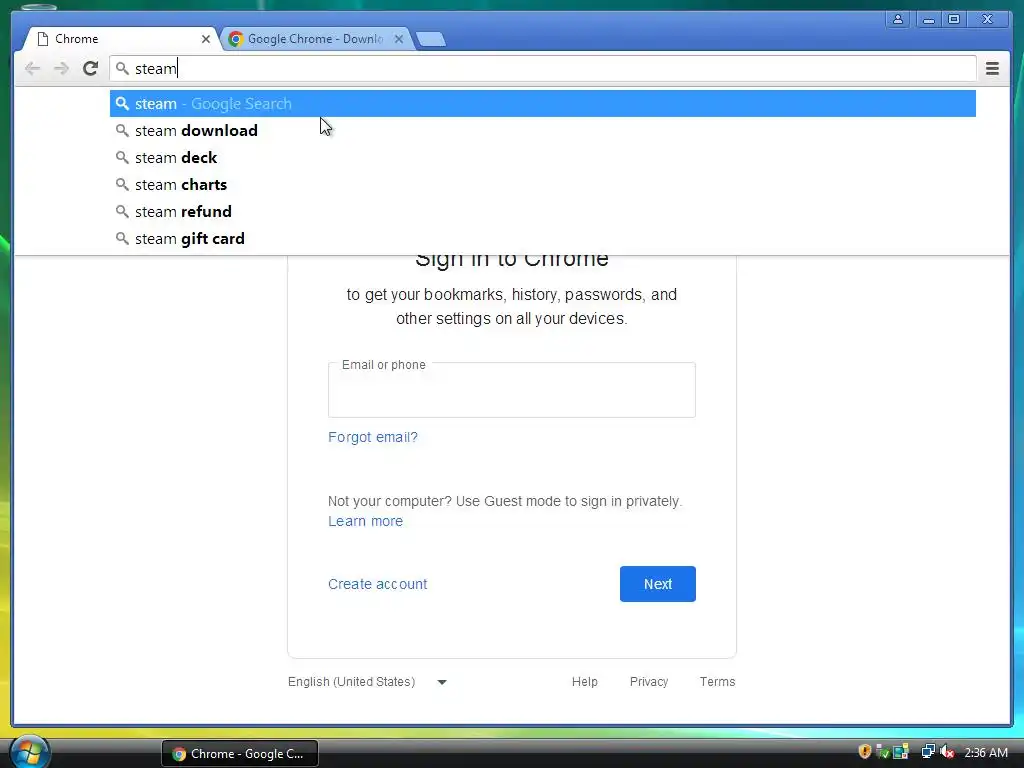Open the Terms link in footer
Screen dimensions: 1024x768
tap(717, 682)
